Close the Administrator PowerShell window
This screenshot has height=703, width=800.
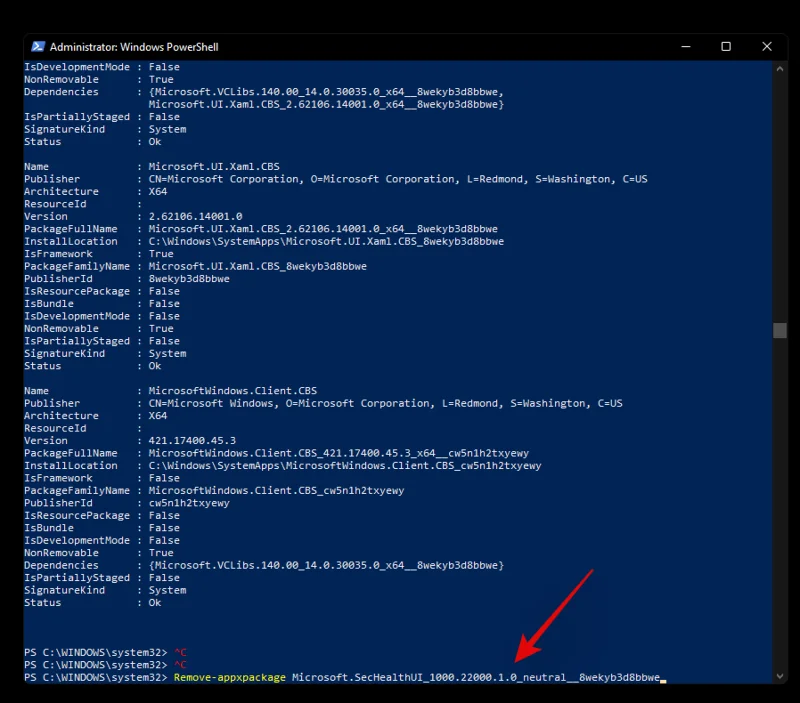tap(765, 46)
